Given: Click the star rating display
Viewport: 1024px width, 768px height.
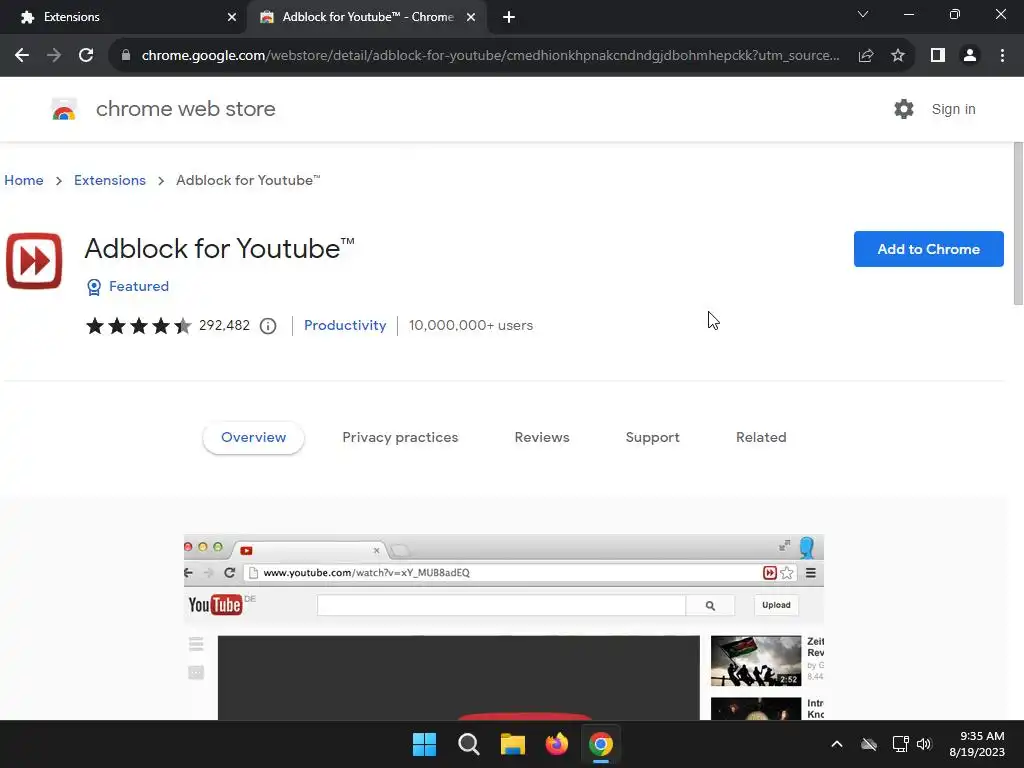Looking at the screenshot, I should tap(138, 325).
